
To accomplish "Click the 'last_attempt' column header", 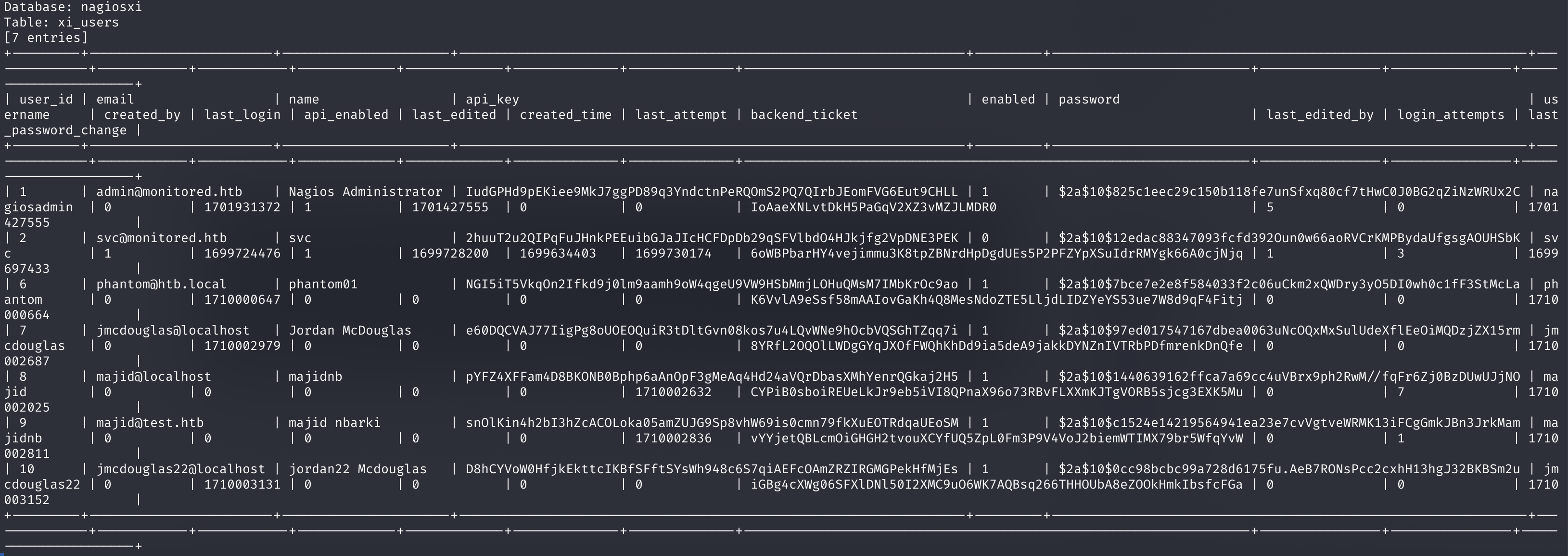I will pos(681,115).
